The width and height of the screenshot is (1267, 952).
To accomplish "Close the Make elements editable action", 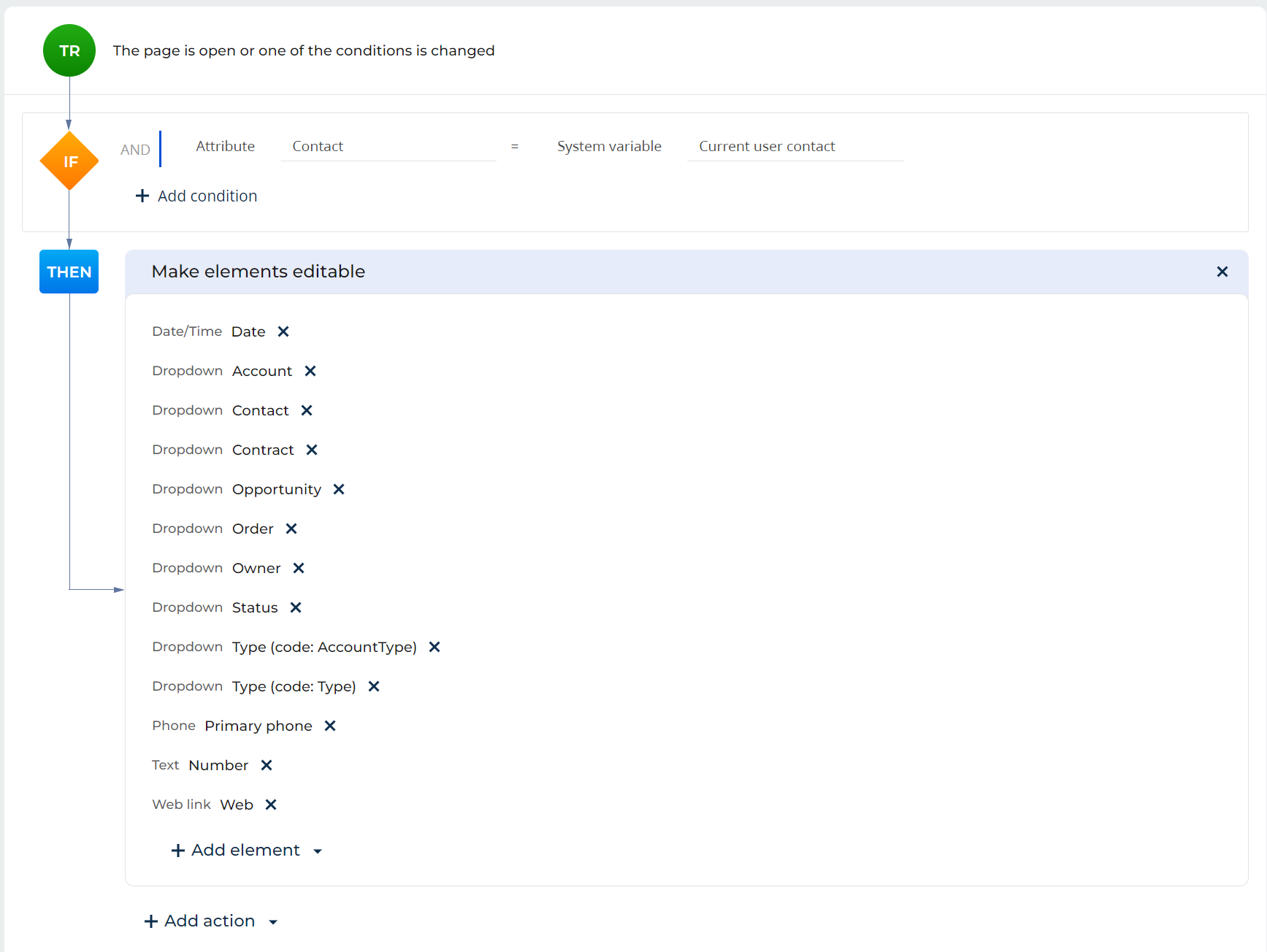I will [x=1222, y=272].
